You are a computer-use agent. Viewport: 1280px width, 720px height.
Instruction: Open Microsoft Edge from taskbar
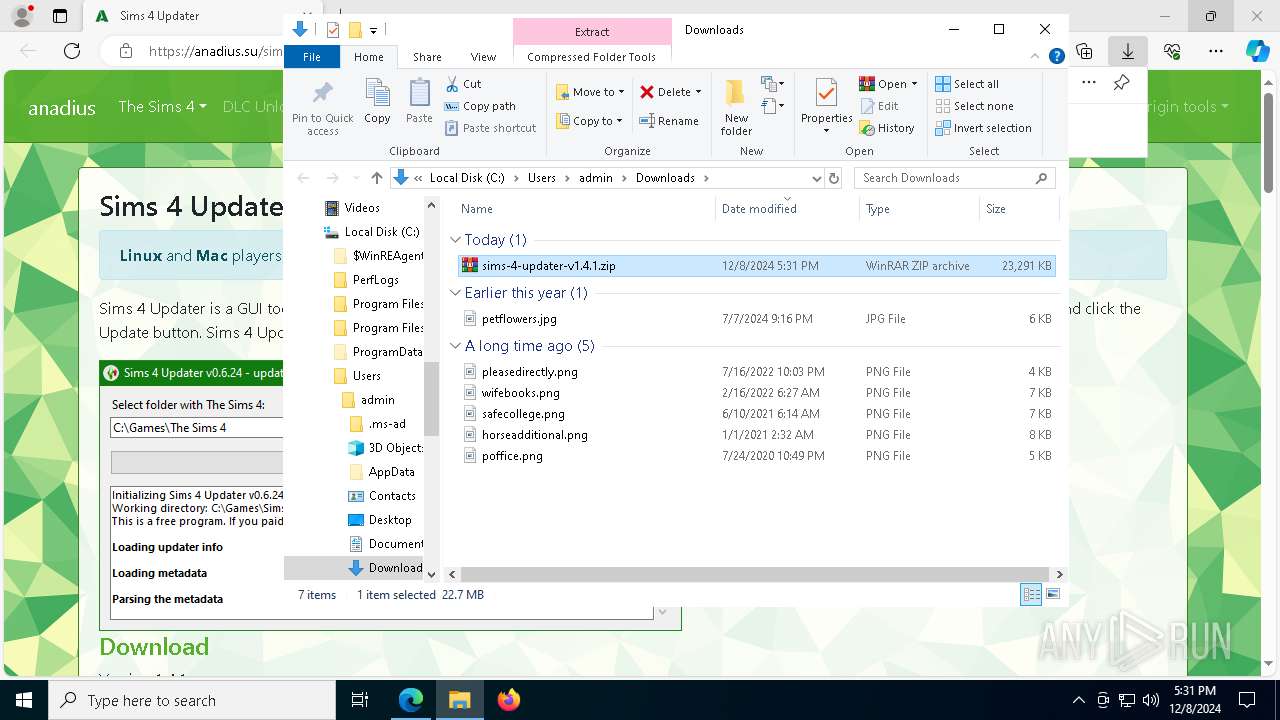(x=411, y=700)
